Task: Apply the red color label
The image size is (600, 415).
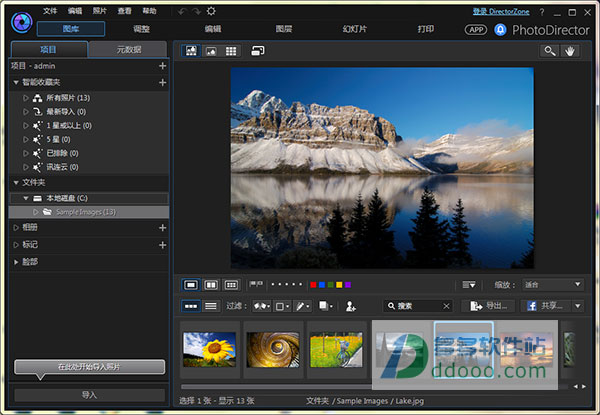Action: click(x=313, y=285)
